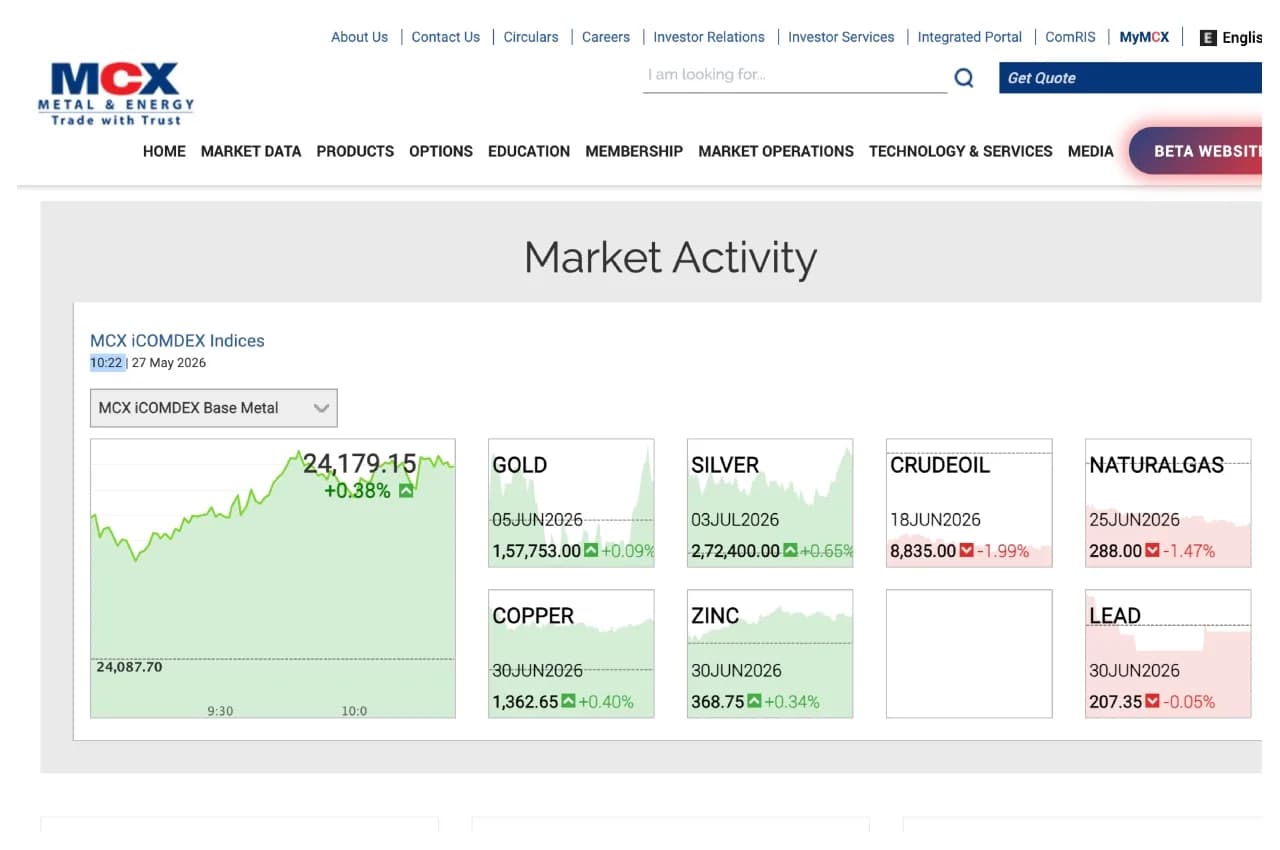This screenshot has width=1280, height=850.
Task: Open the NATURALGAS 25JUN2026 contract tile
Action: [x=1168, y=503]
